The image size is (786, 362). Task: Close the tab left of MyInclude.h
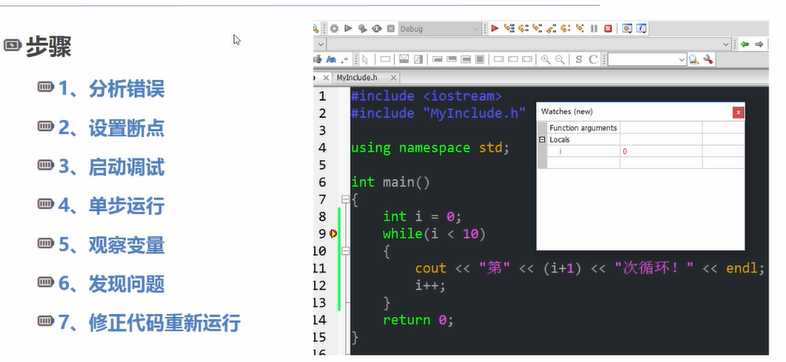[x=326, y=78]
